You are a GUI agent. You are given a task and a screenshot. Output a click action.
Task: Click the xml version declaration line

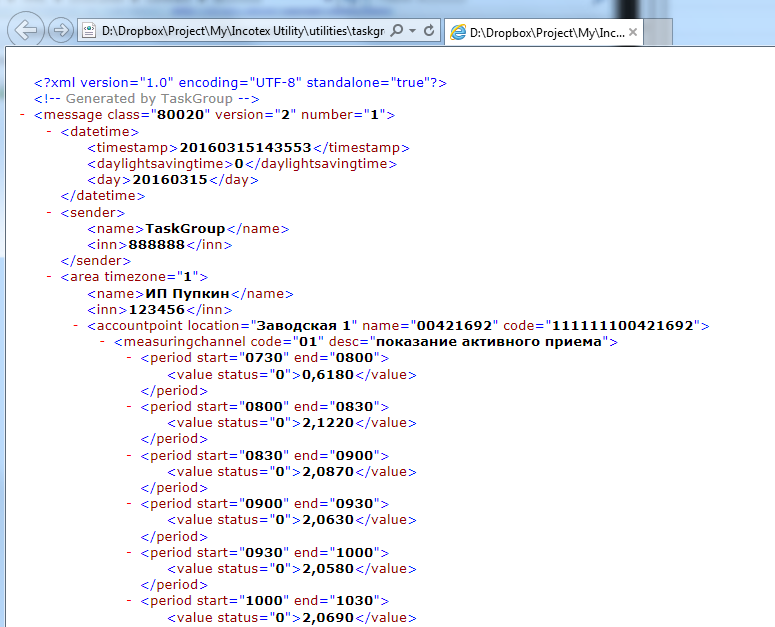click(x=240, y=83)
